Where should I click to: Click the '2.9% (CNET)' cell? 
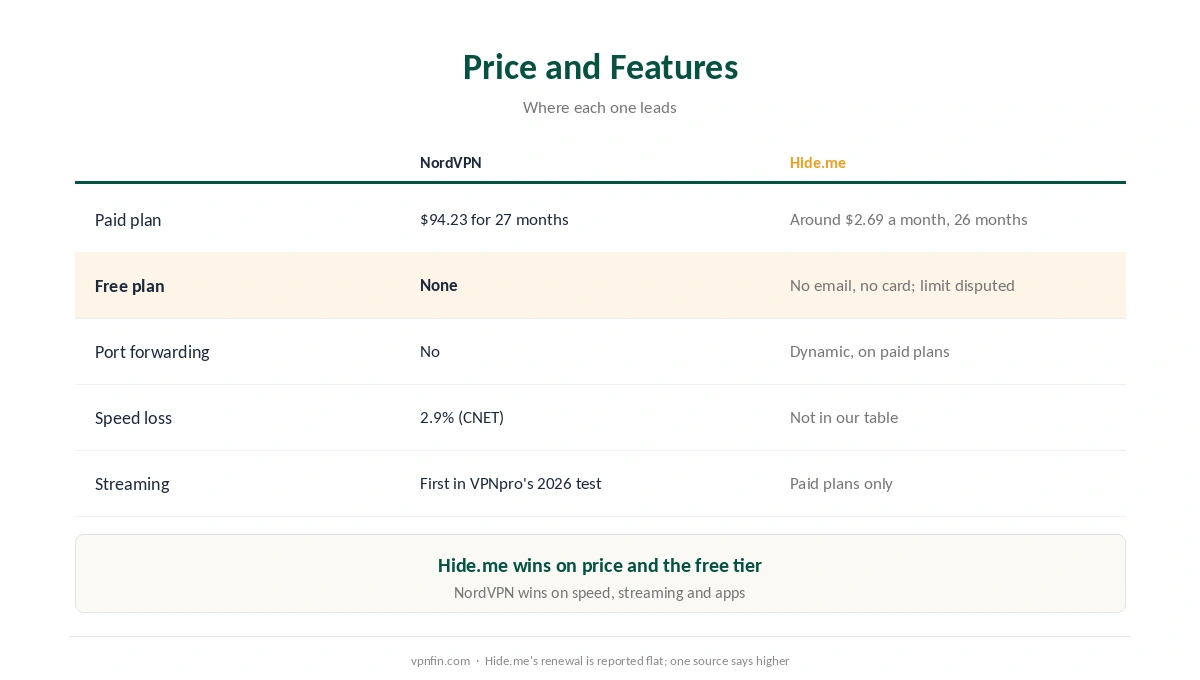point(462,417)
